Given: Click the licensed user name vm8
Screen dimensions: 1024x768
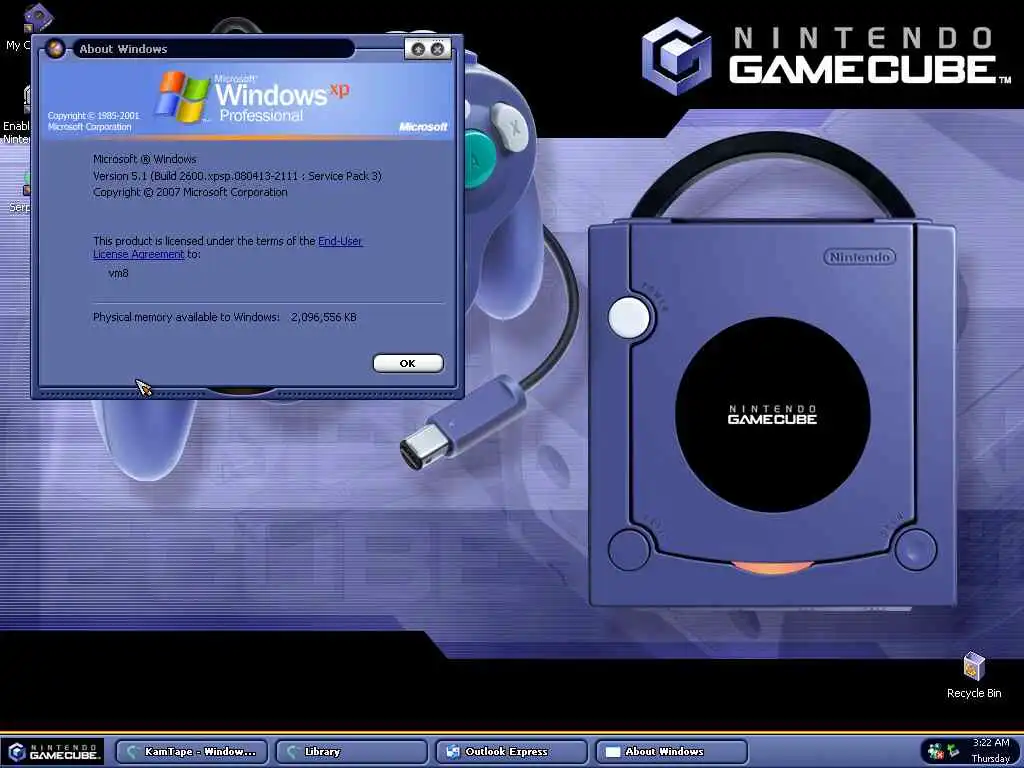Looking at the screenshot, I should pos(118,273).
